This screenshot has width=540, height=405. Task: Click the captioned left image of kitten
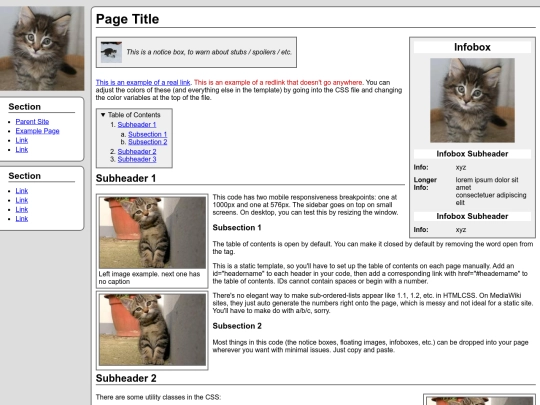coord(152,232)
